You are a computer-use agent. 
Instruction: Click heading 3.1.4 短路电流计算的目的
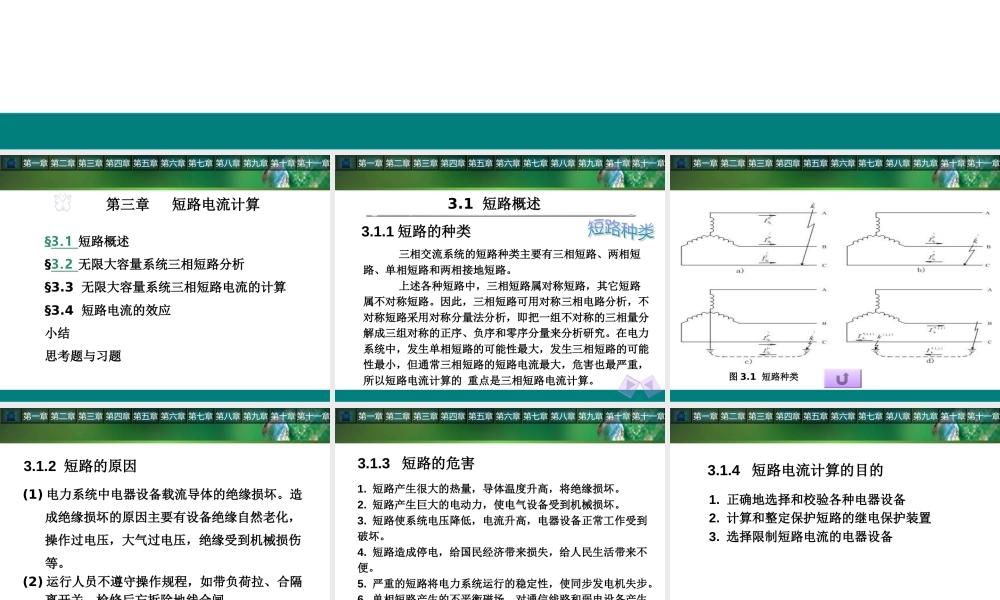795,471
